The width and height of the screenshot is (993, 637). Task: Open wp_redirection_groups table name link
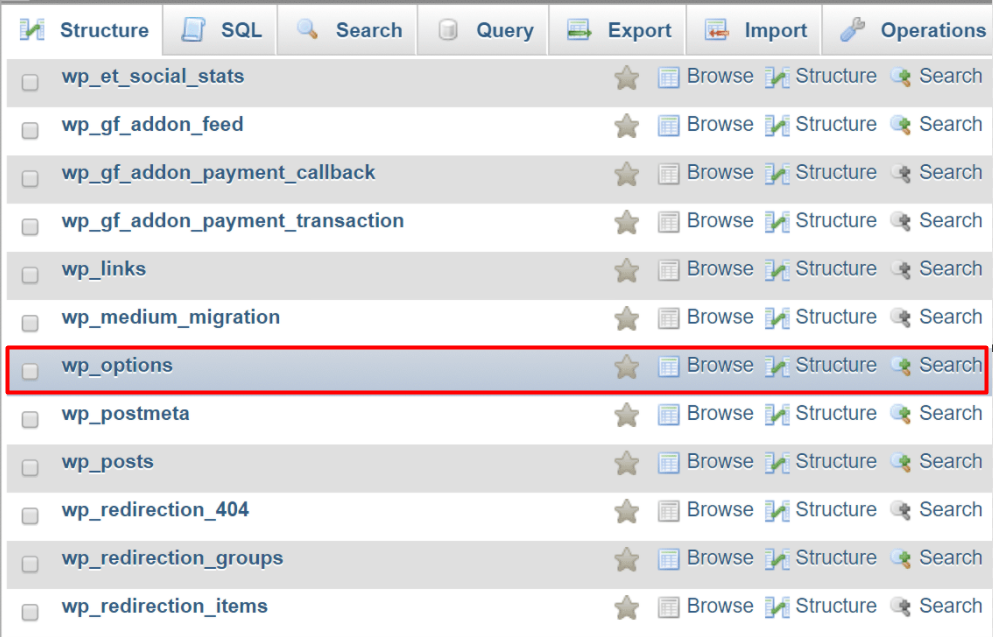tap(172, 558)
